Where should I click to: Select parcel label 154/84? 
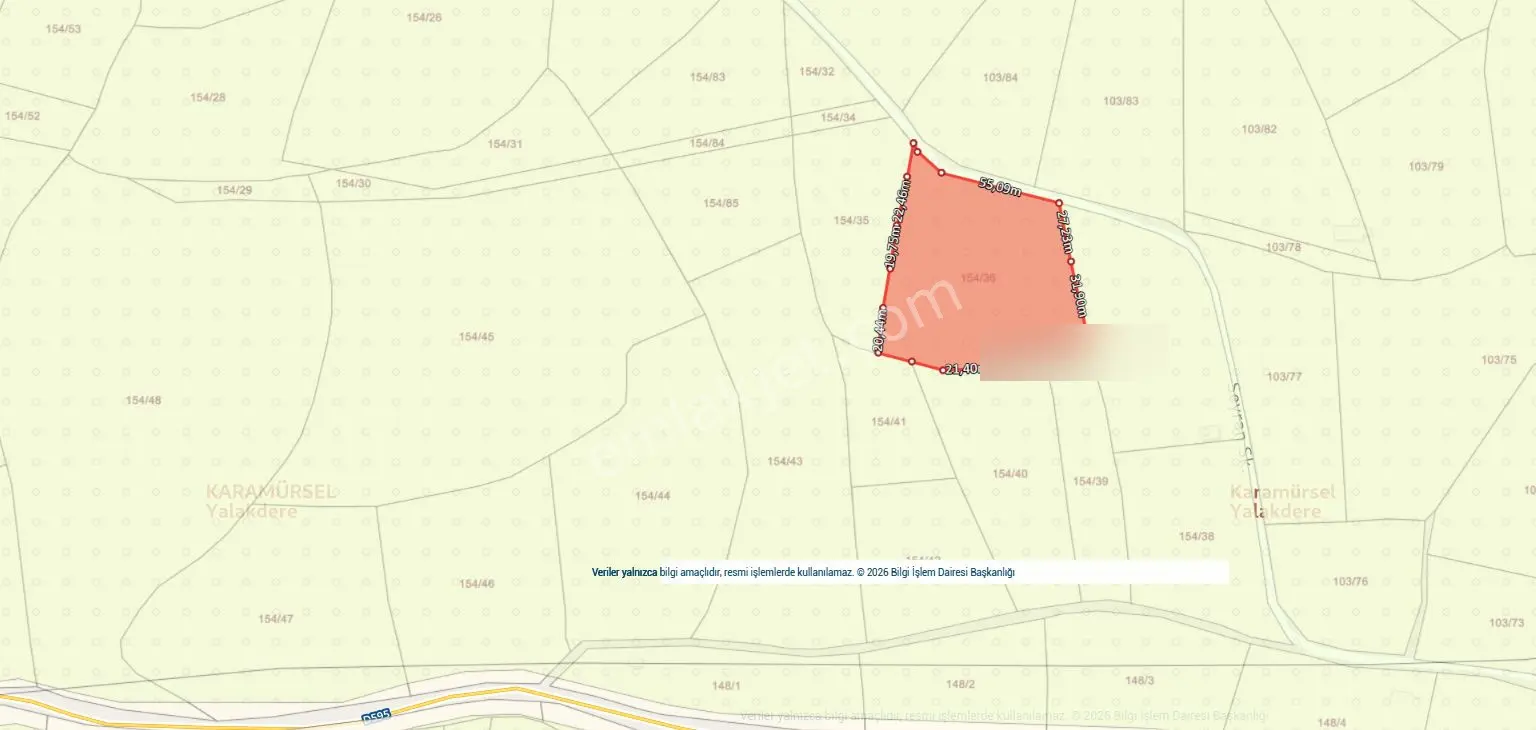(x=707, y=143)
